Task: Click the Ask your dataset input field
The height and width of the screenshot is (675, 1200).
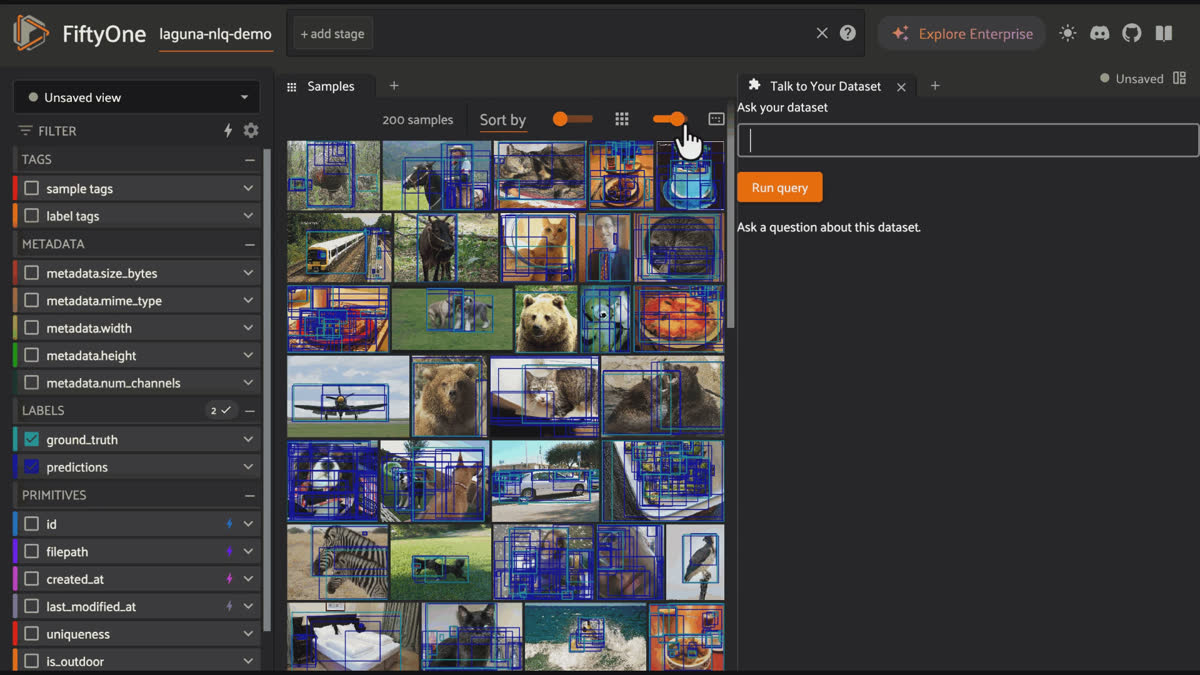Action: point(968,140)
